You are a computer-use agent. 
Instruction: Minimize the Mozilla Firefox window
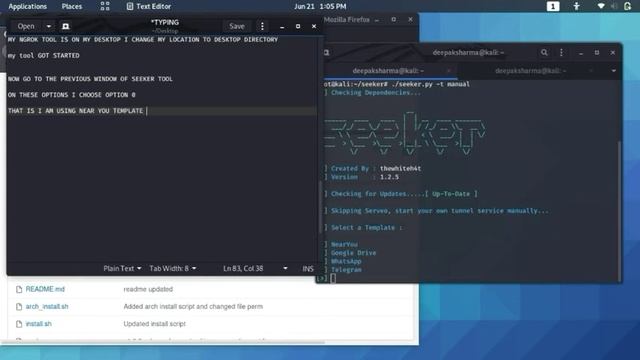click(x=377, y=20)
